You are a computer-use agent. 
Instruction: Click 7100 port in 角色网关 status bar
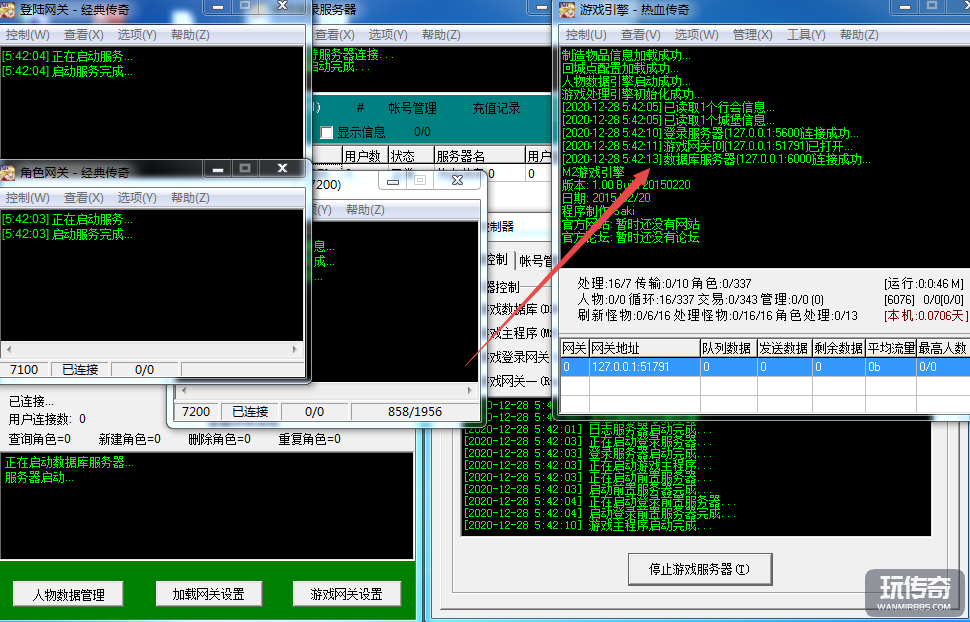click(x=24, y=369)
